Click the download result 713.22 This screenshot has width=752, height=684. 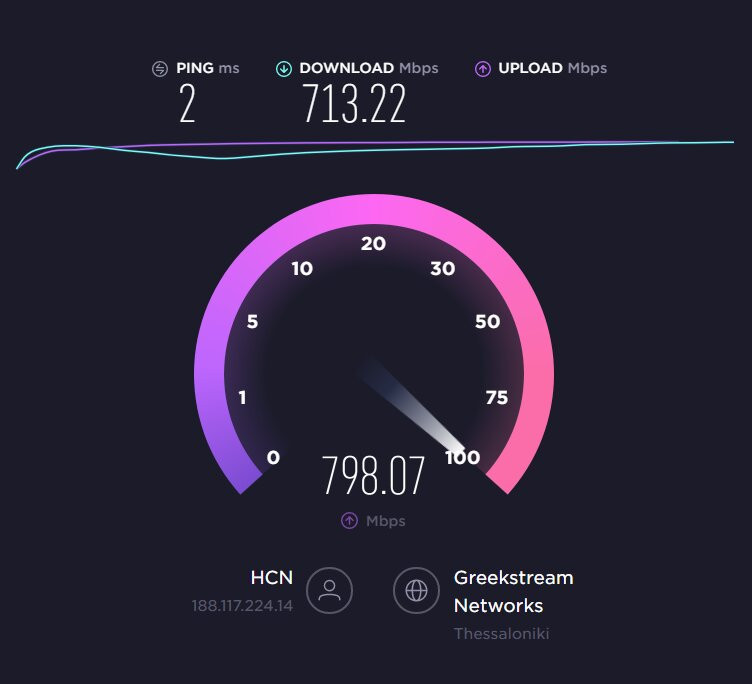[354, 103]
